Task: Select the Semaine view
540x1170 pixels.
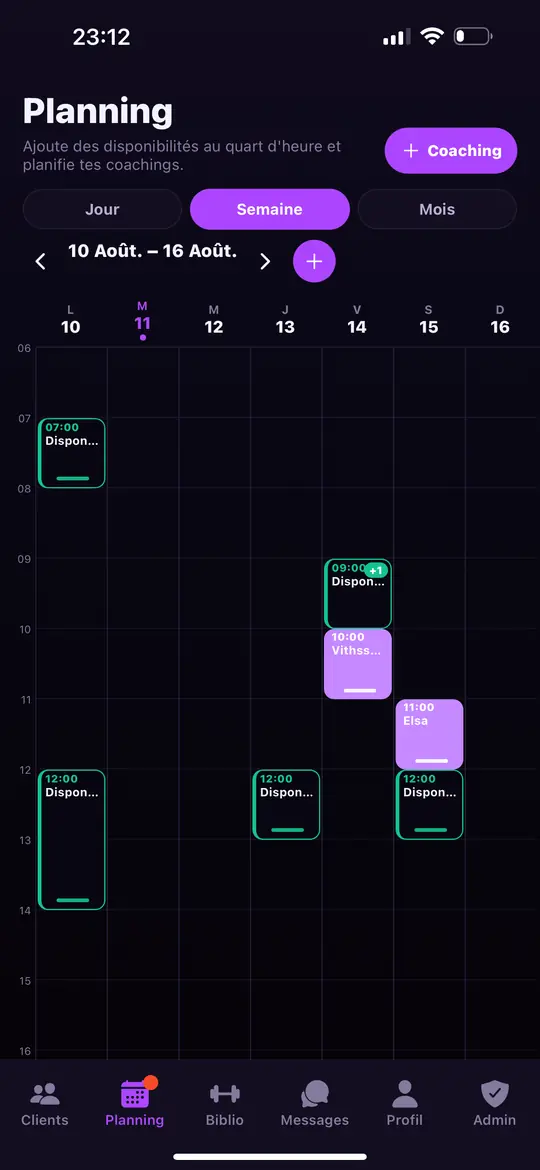Action: pyautogui.click(x=269, y=209)
